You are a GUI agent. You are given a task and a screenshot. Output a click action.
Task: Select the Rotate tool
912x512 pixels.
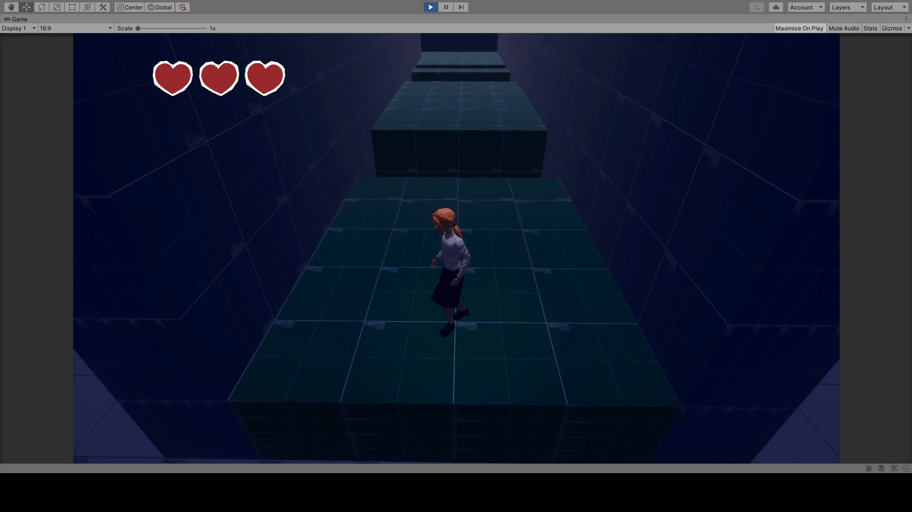pyautogui.click(x=42, y=7)
